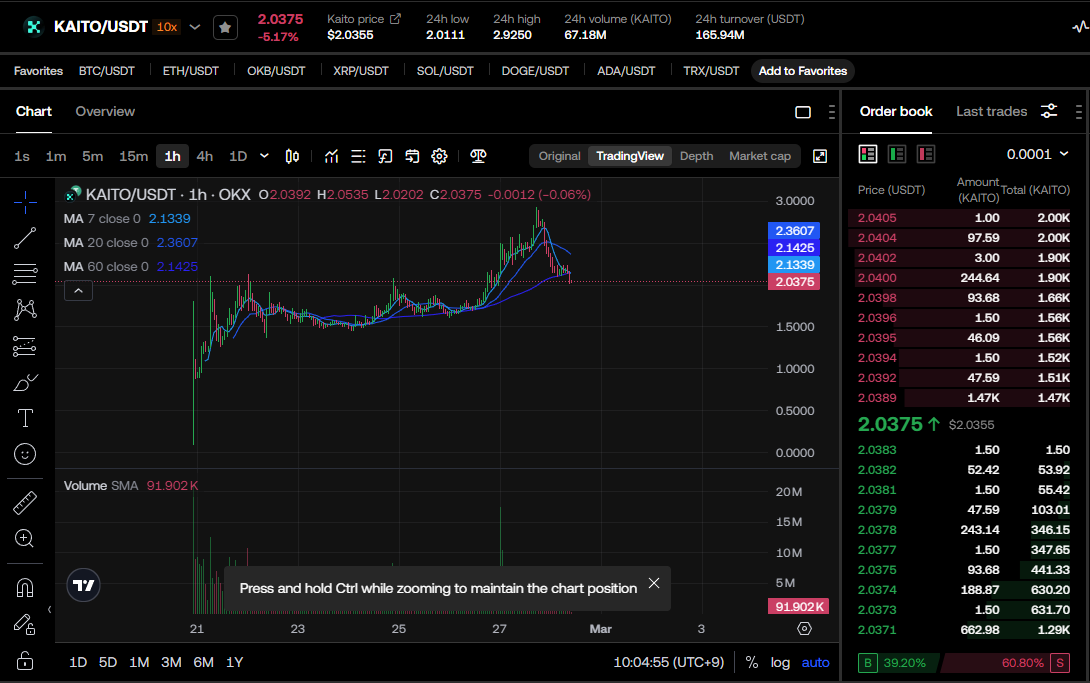
Task: Click the Add to Favorites button
Action: point(803,71)
